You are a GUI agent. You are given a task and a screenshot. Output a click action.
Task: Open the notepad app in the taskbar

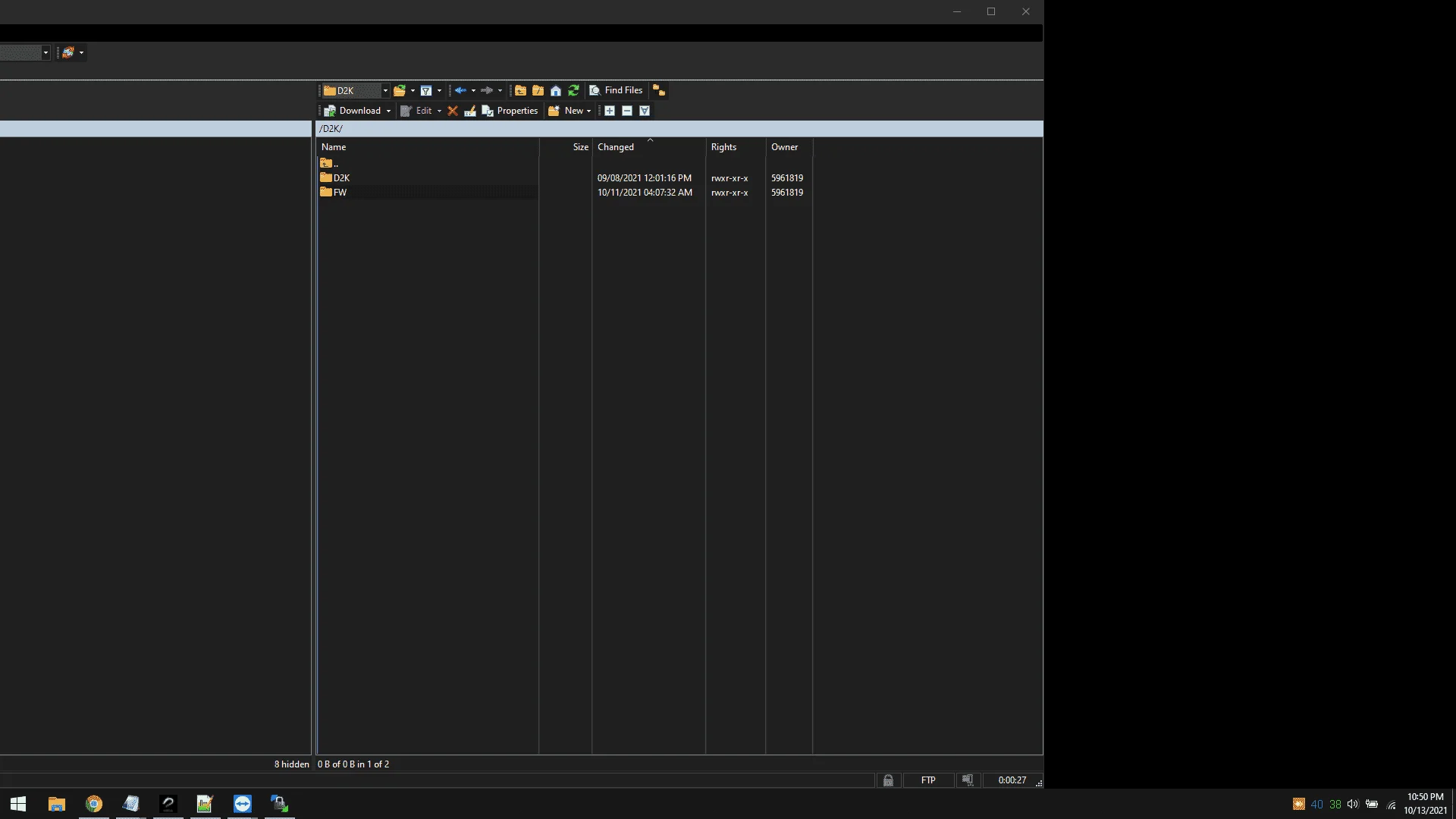coord(131,804)
